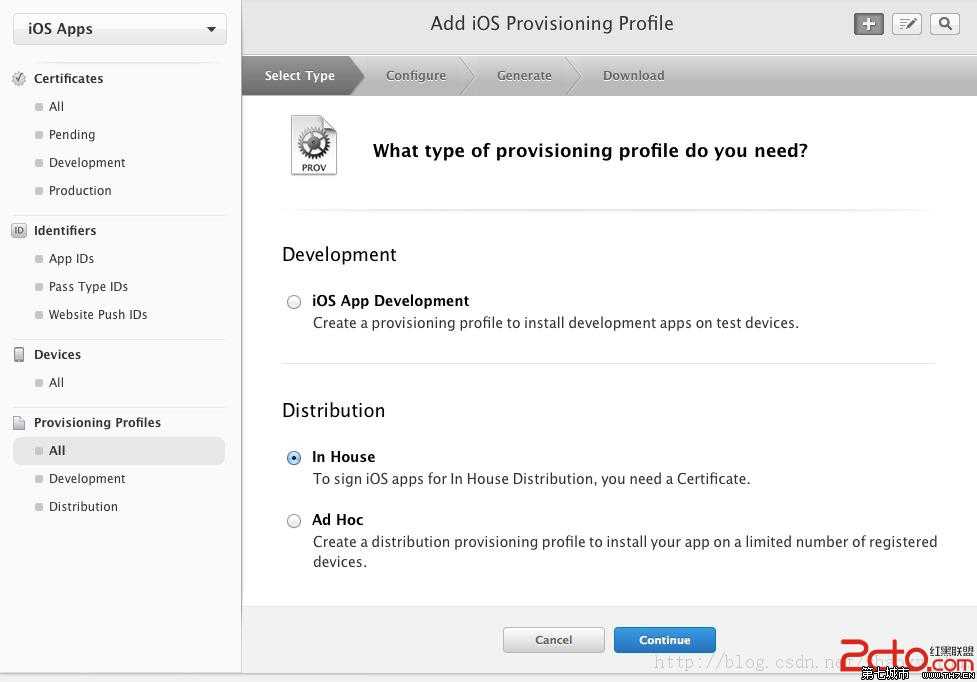Open All under Devices
The height and width of the screenshot is (682, 977).
coord(56,382)
